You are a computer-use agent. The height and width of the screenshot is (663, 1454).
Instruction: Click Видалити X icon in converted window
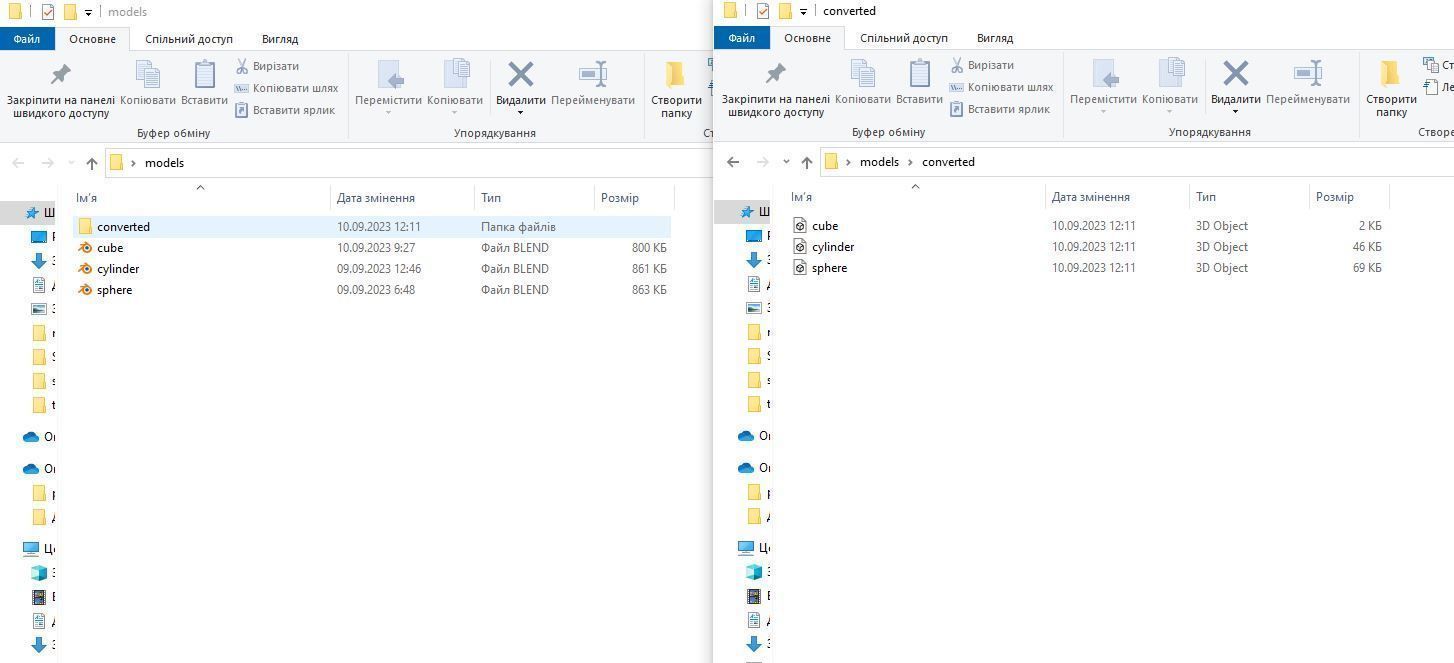1235,73
